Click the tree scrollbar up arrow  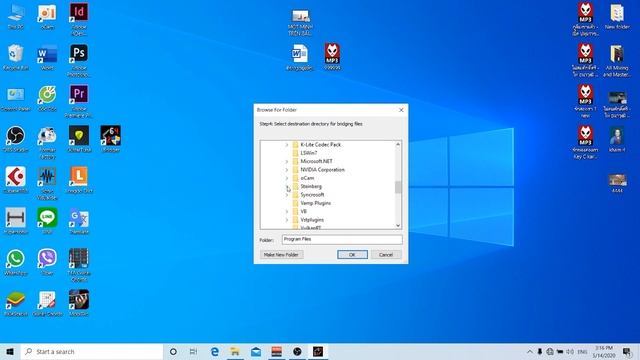pyautogui.click(x=398, y=144)
